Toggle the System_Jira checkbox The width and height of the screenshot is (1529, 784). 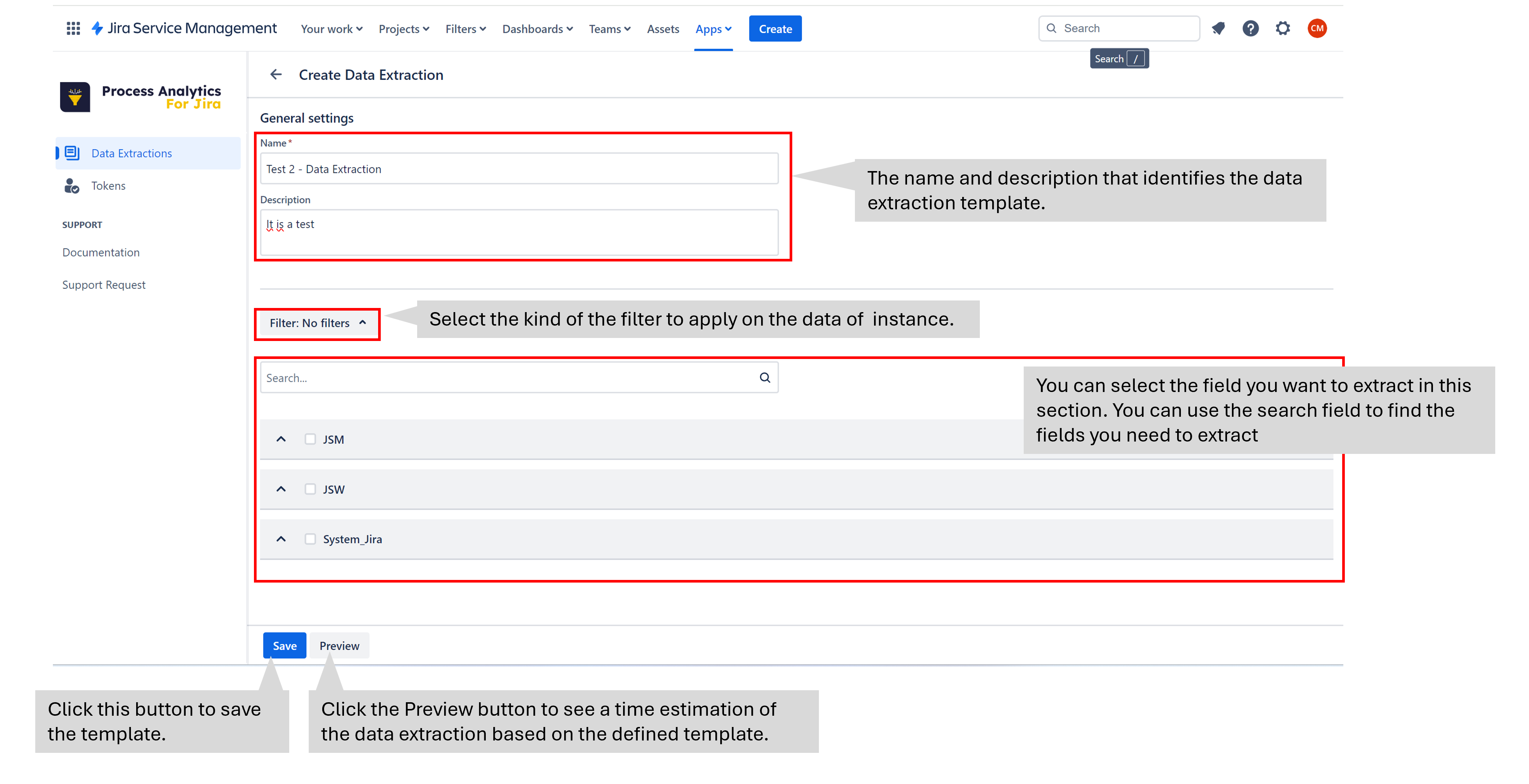(310, 539)
